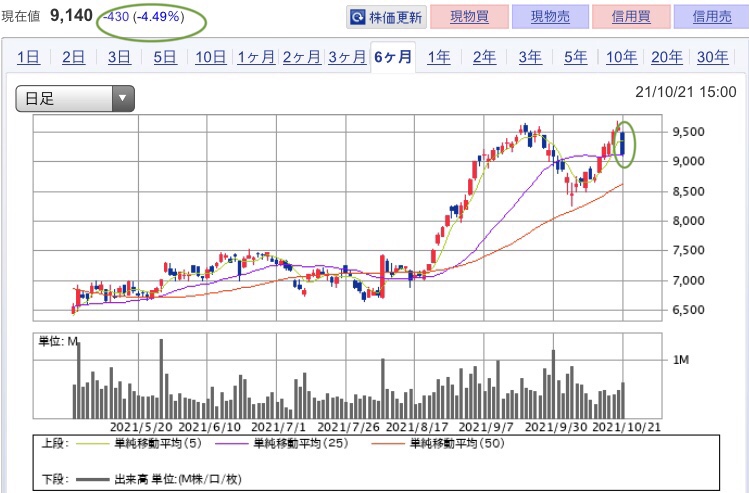Select the 1日 period tab
The image size is (749, 493).
coord(28,57)
